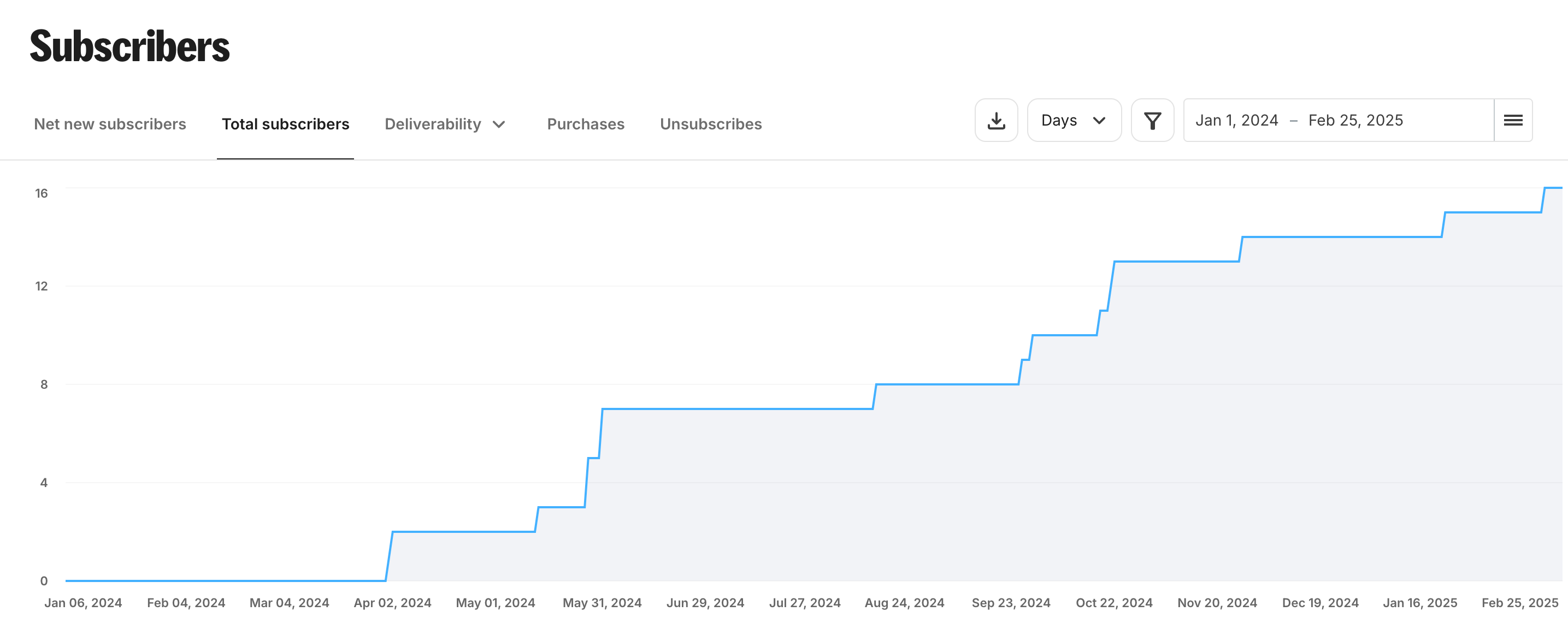Click the Oct 22, 2024 axis label
The height and width of the screenshot is (641, 1568).
[x=1113, y=603]
